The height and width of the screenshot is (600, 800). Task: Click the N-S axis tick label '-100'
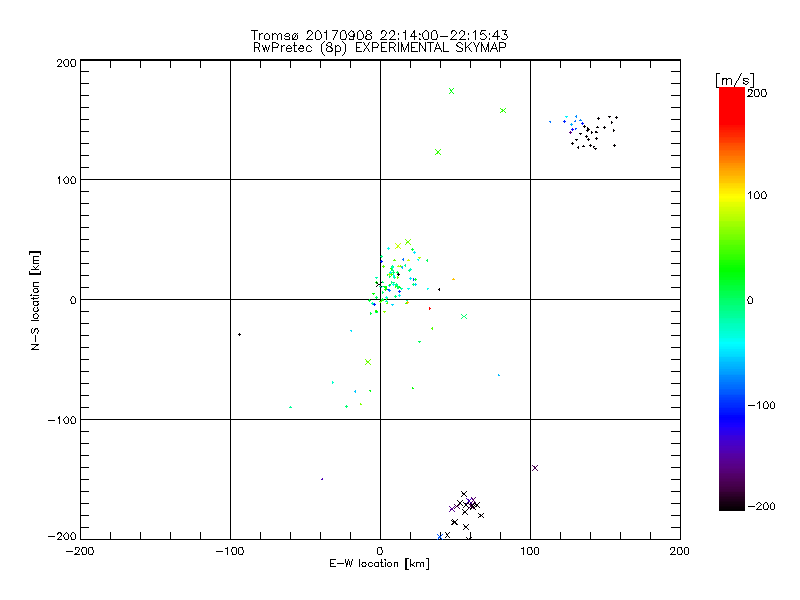point(62,420)
